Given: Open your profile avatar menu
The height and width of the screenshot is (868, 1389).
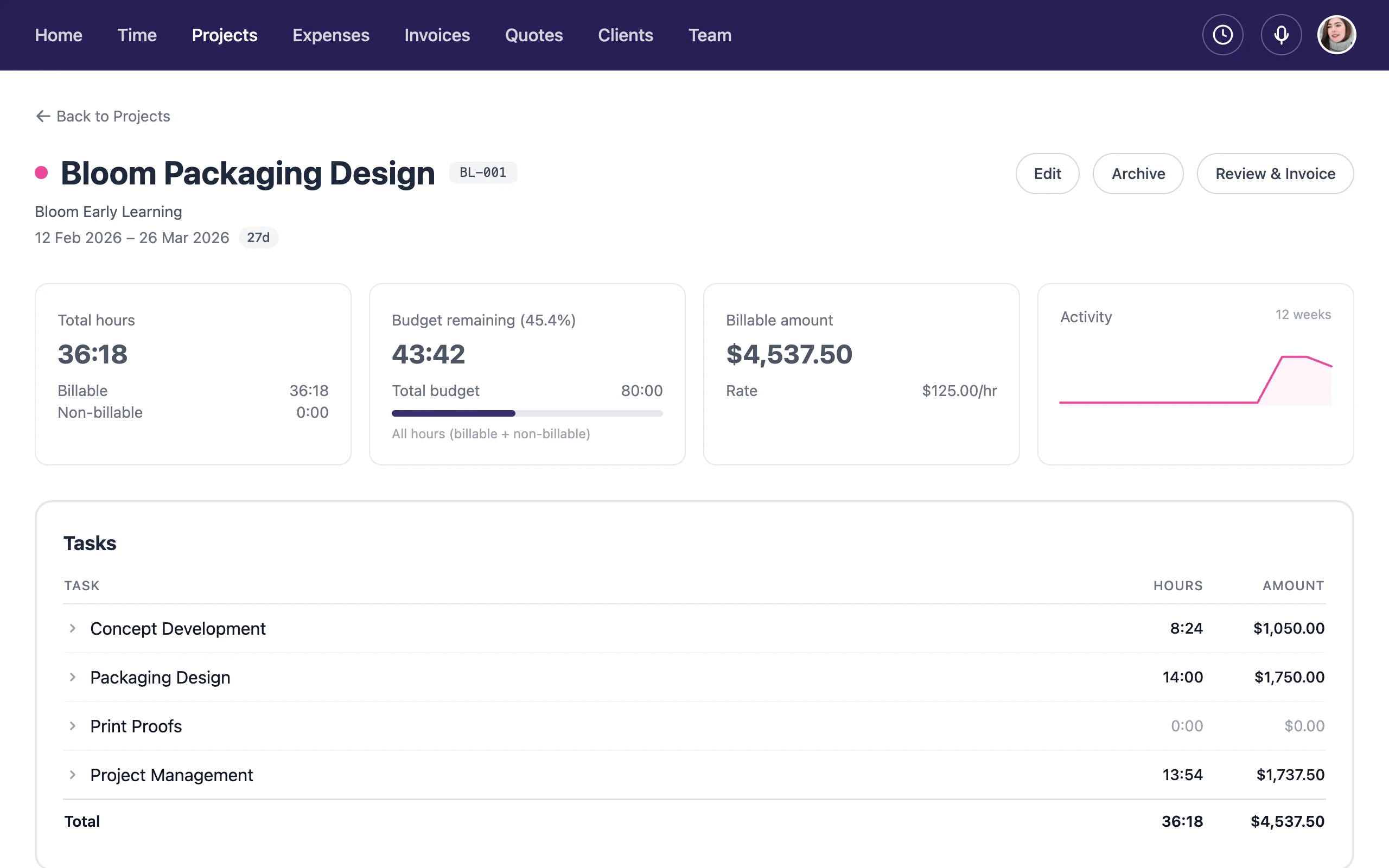Looking at the screenshot, I should pyautogui.click(x=1337, y=34).
